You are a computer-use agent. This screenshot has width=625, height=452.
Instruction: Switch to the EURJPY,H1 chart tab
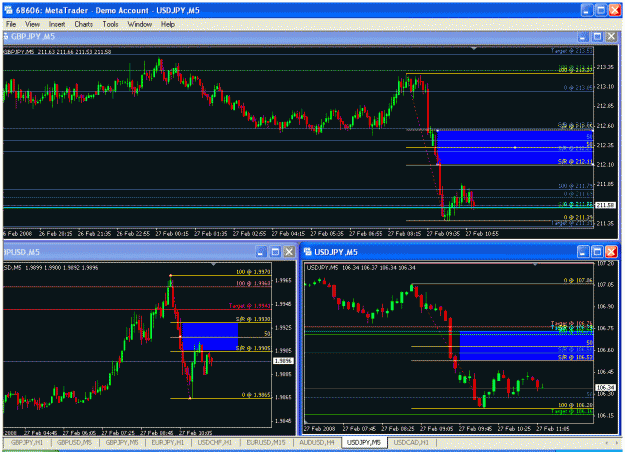tap(168, 442)
